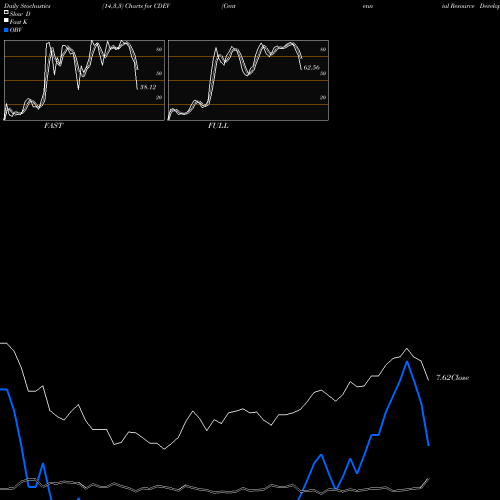Click the 20 level label on FULL chart

323,97
